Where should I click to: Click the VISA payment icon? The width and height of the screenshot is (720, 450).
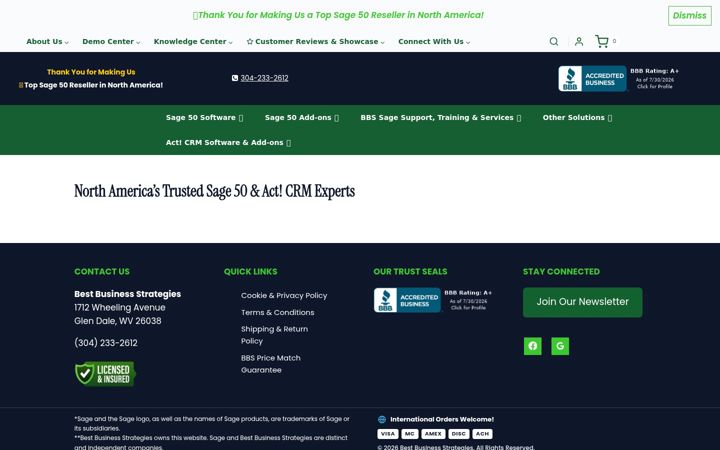pyautogui.click(x=388, y=434)
